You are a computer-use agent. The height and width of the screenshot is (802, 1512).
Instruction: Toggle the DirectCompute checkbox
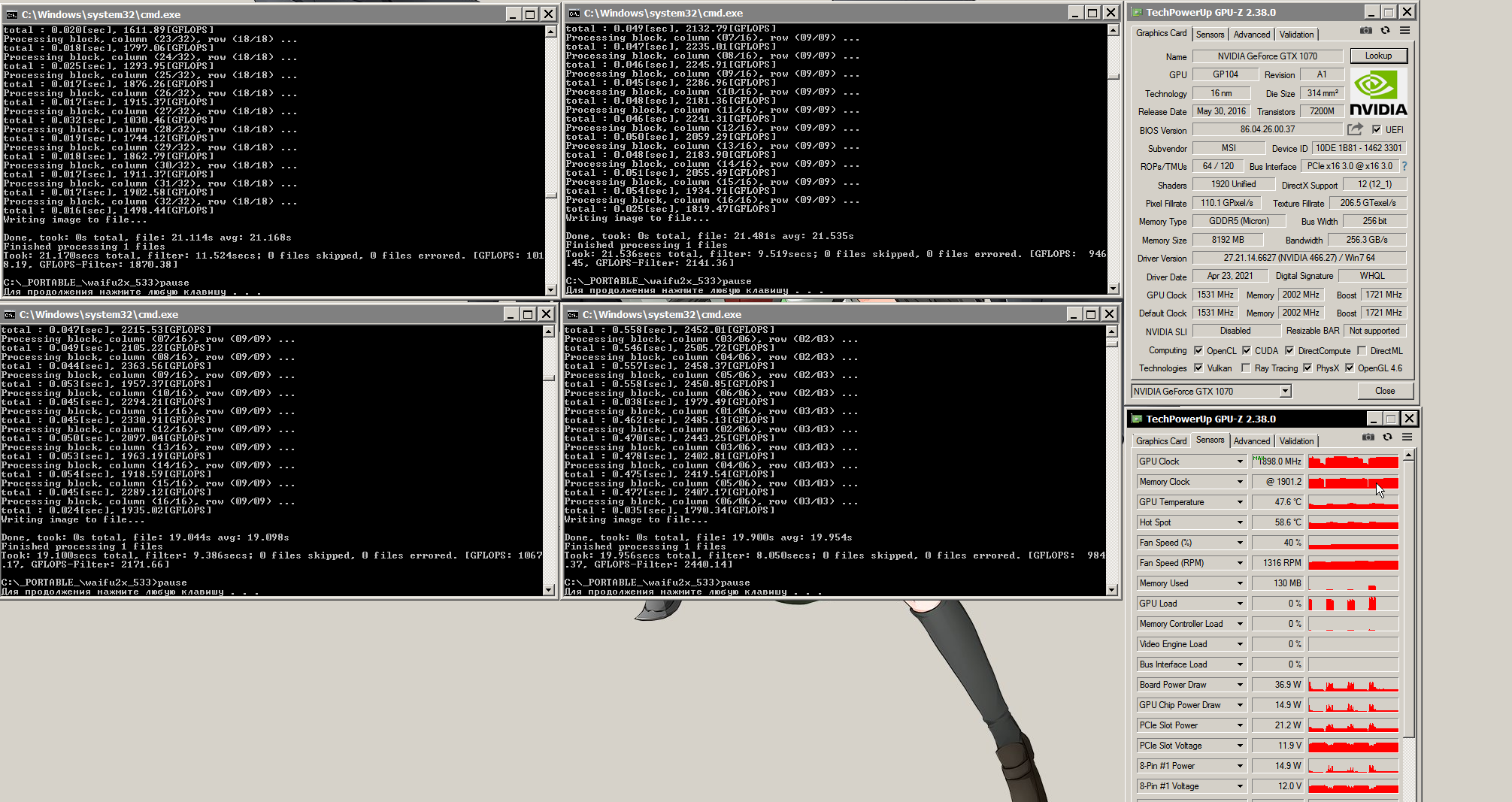pyautogui.click(x=1289, y=350)
